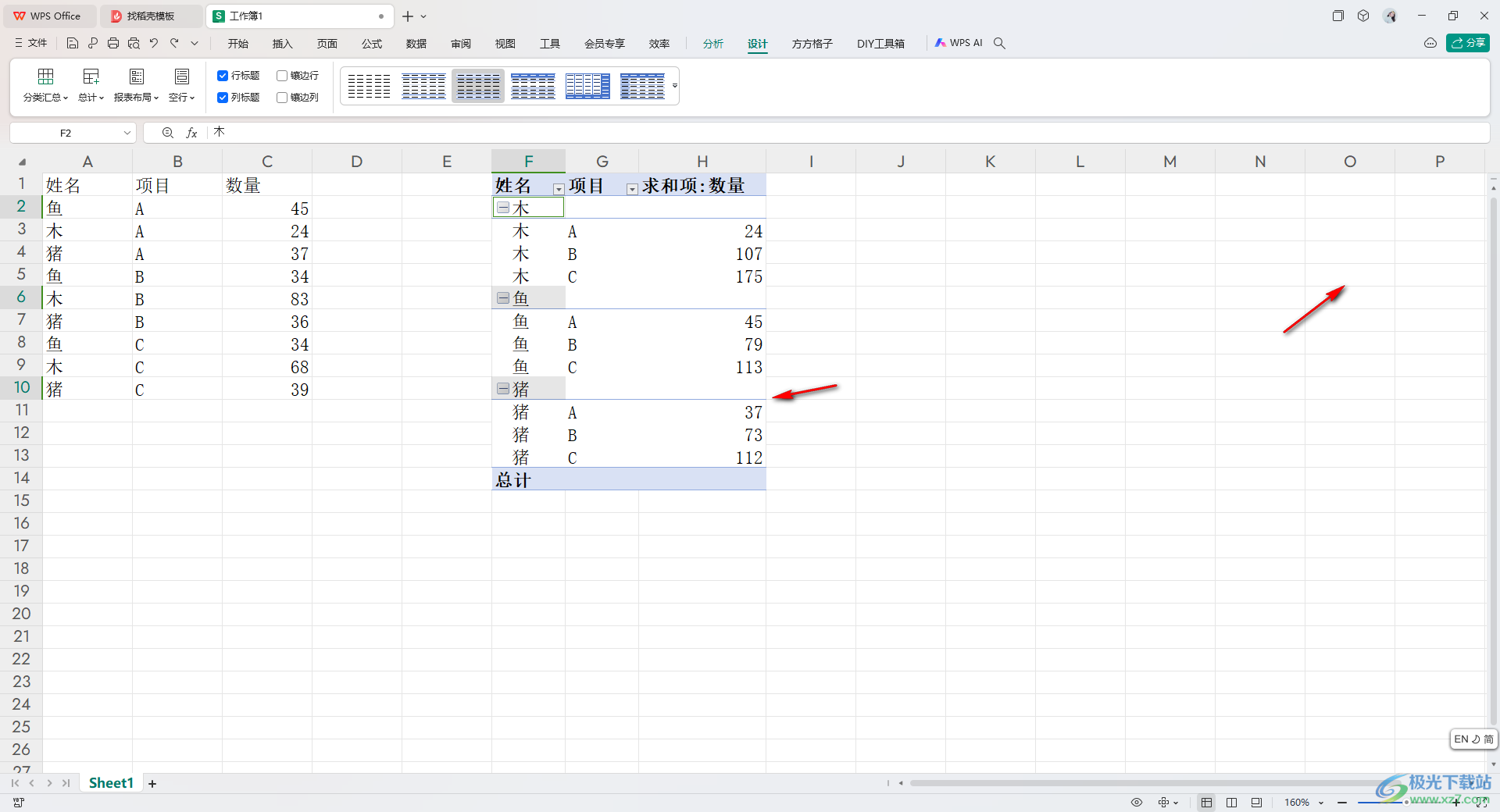Open the 姓名 field filter dropdown
1500x812 pixels.
pyautogui.click(x=559, y=189)
